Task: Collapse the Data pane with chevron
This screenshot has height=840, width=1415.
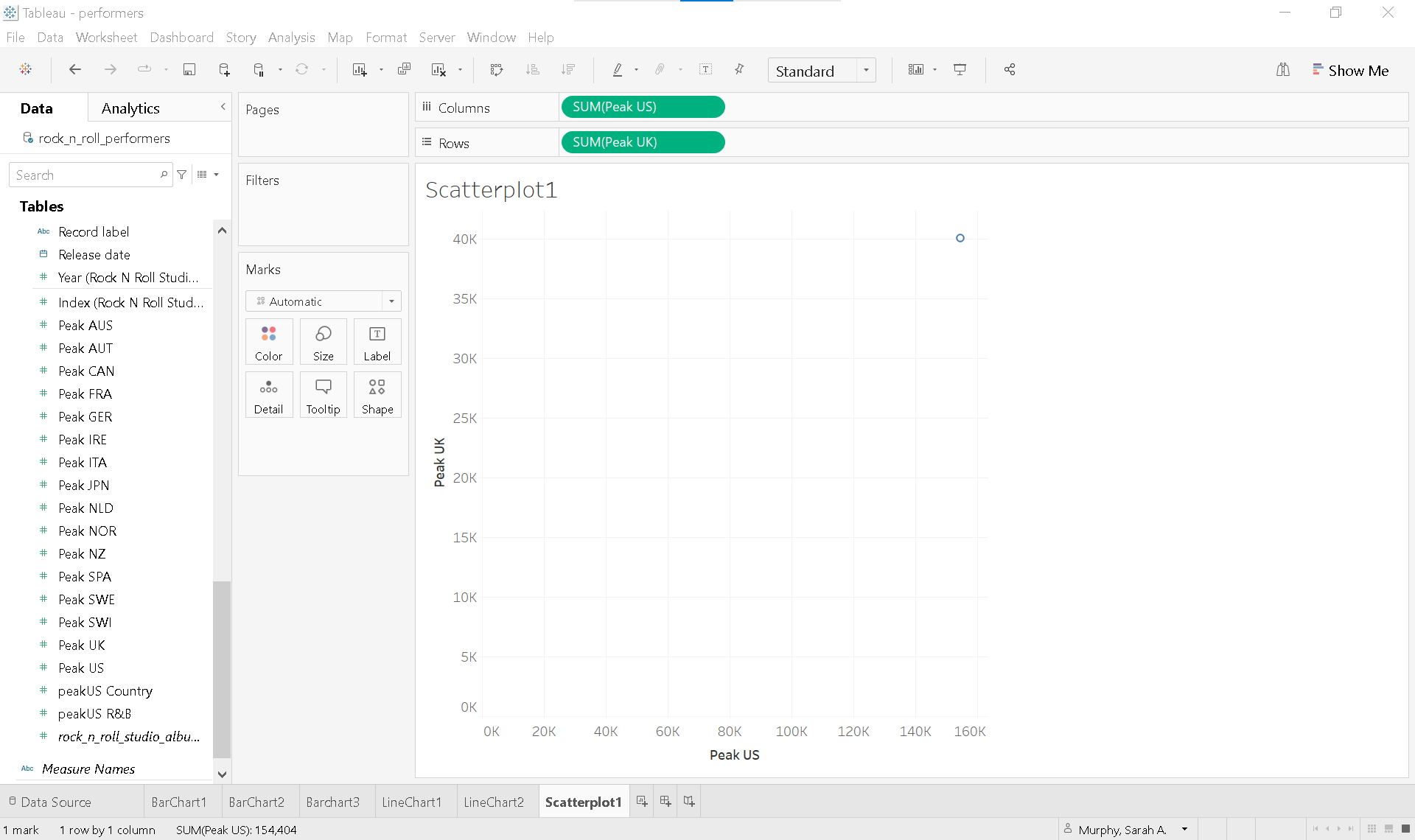Action: point(223,108)
